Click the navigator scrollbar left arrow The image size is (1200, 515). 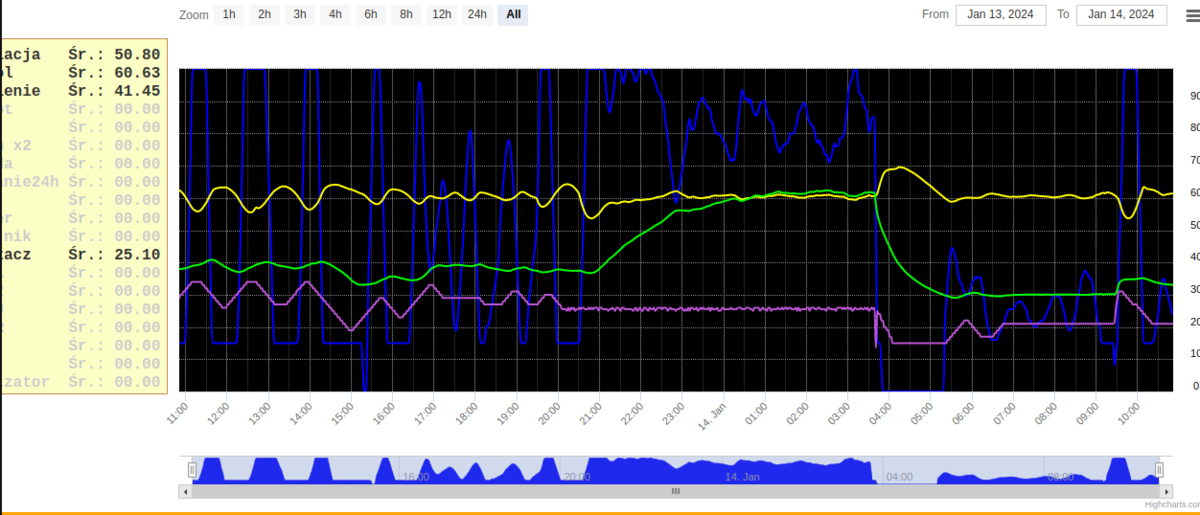(x=183, y=491)
